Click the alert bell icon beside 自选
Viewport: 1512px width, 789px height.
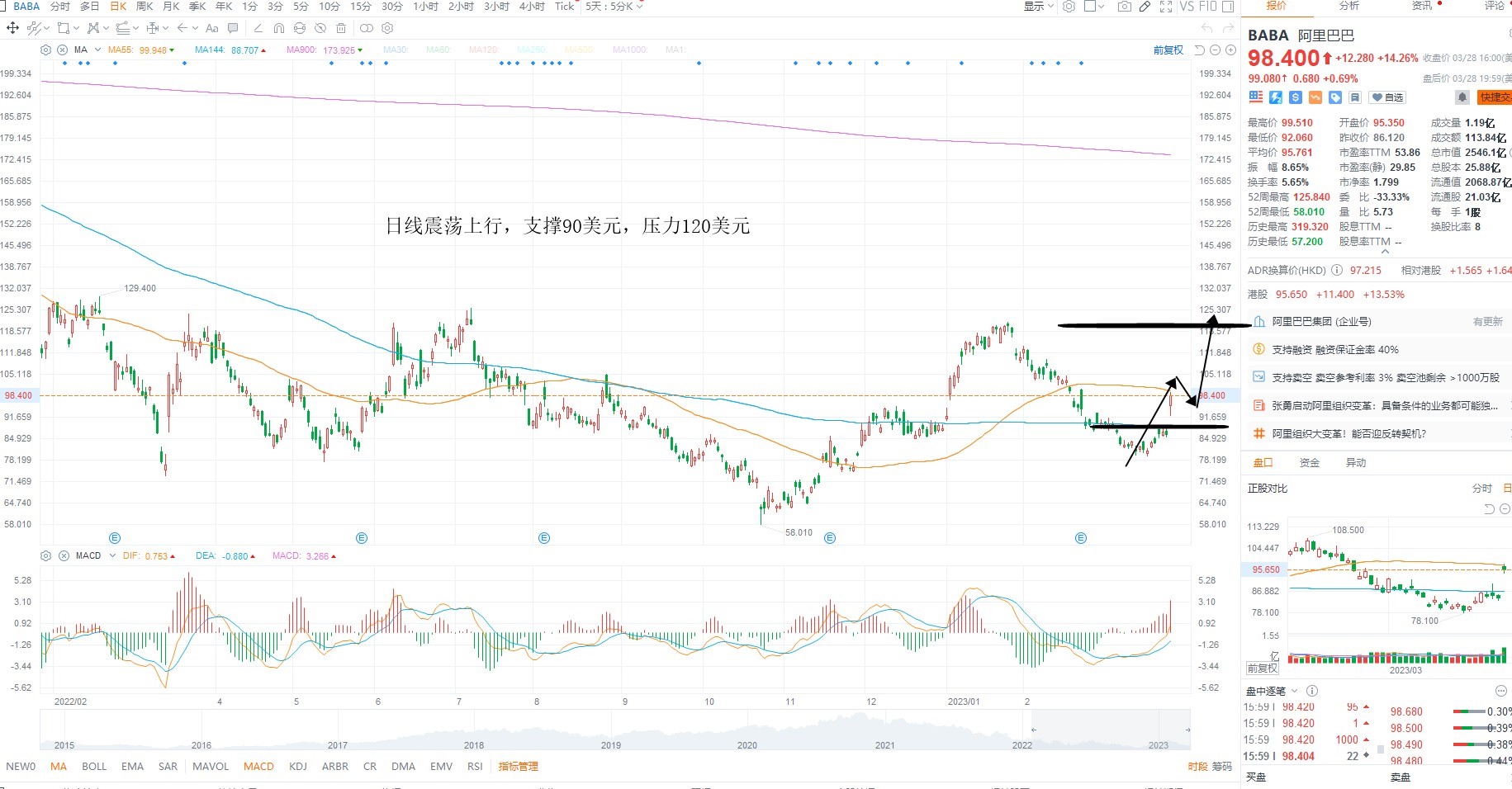coord(1462,97)
